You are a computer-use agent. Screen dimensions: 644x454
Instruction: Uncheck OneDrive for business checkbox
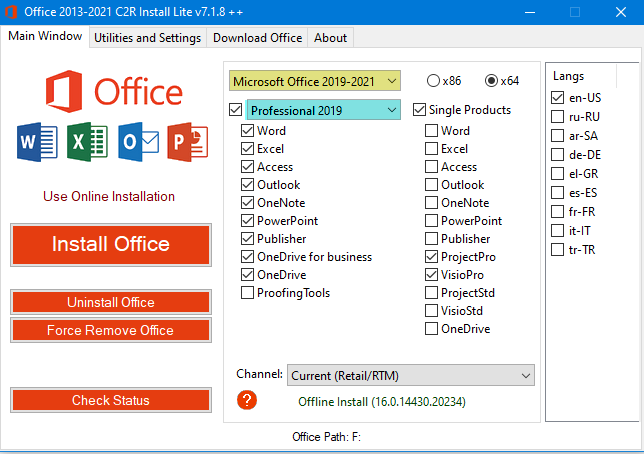[x=247, y=257]
